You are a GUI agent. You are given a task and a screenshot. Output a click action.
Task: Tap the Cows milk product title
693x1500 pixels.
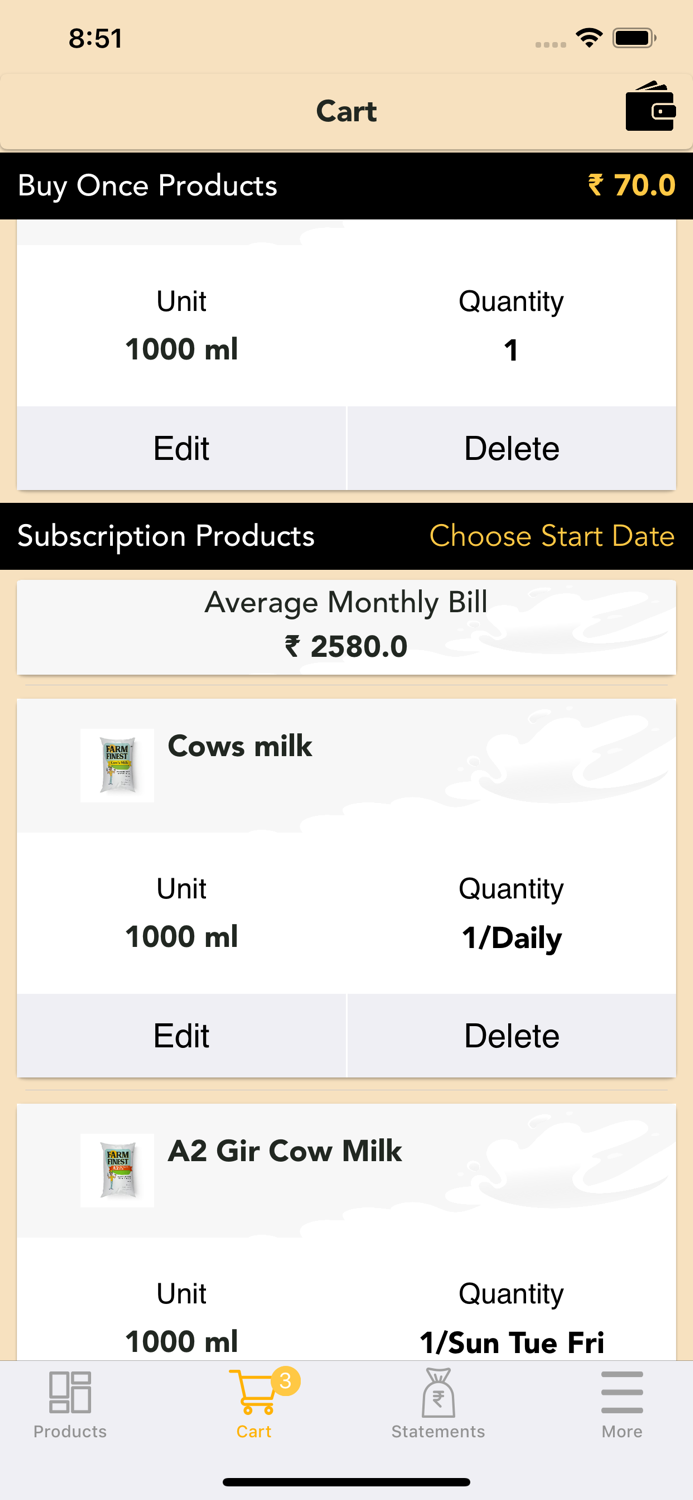(240, 746)
